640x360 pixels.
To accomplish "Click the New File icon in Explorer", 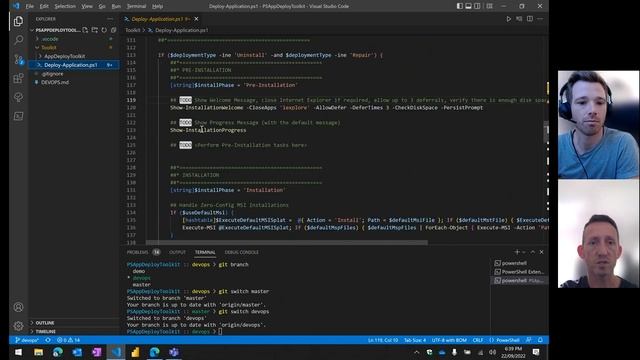I will (85, 30).
